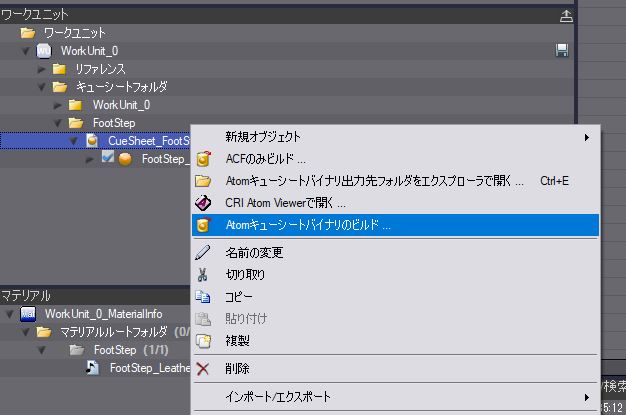626x415 pixels.
Task: Open the インポート/エクスポート submenu
Action: pyautogui.click(x=396, y=397)
